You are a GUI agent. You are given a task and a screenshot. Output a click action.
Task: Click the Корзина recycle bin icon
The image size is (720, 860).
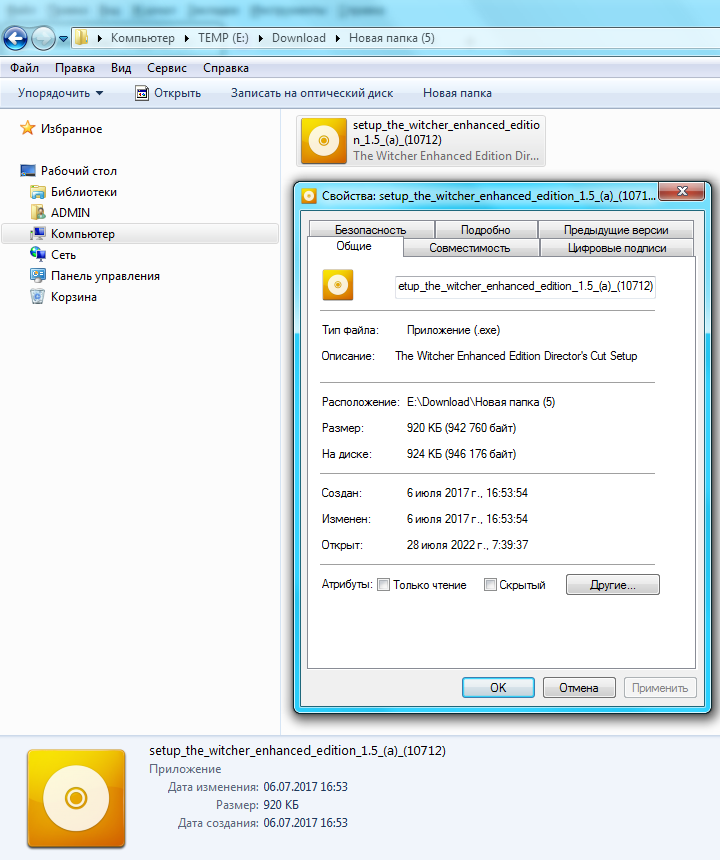click(x=37, y=297)
